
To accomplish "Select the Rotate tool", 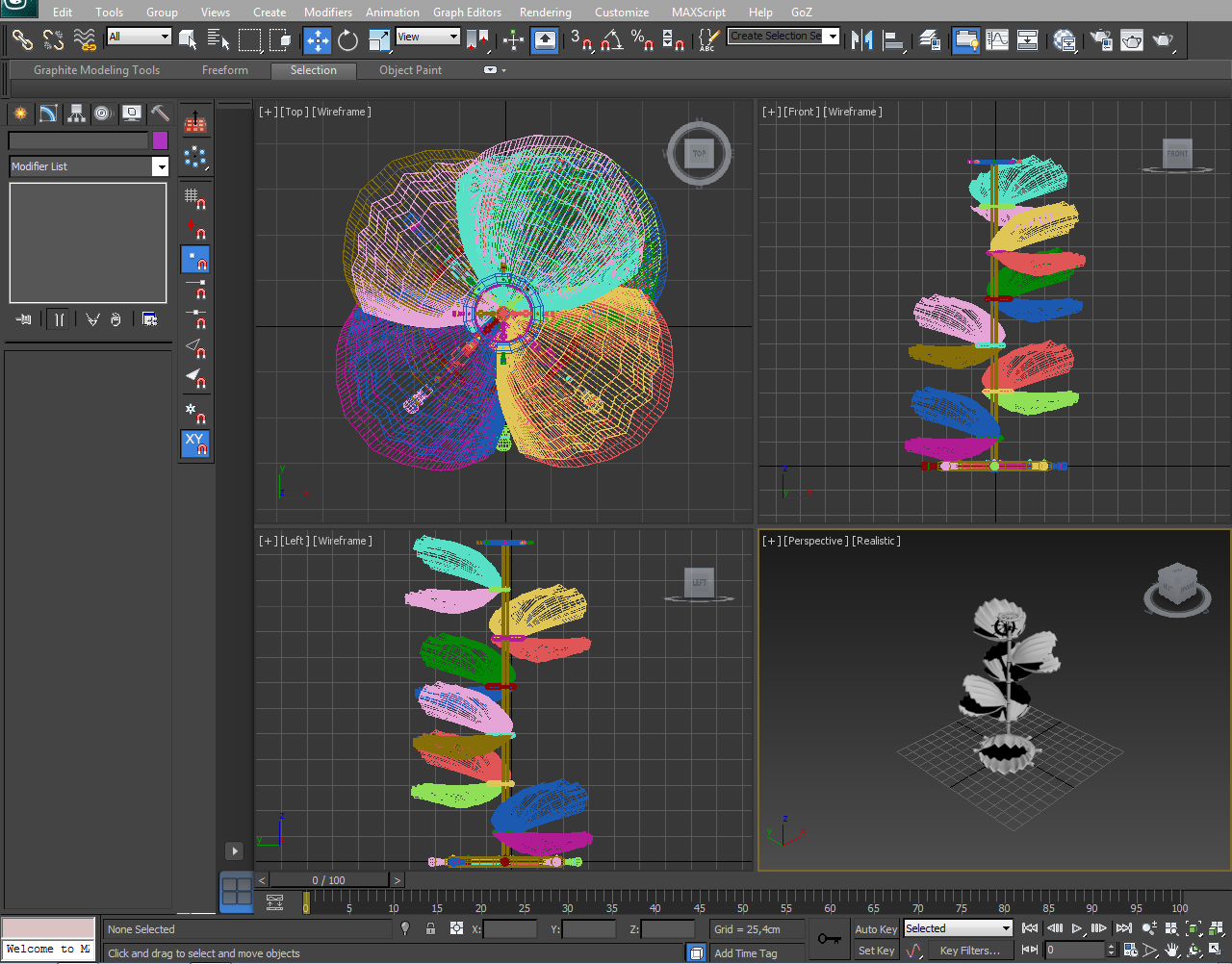I will pos(347,40).
